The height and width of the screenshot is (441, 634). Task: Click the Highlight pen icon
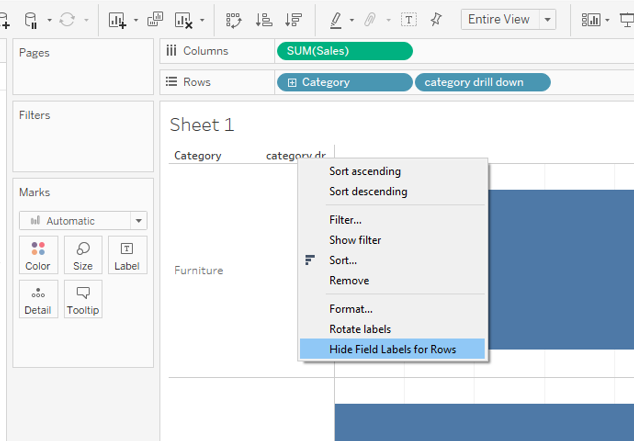tap(336, 20)
